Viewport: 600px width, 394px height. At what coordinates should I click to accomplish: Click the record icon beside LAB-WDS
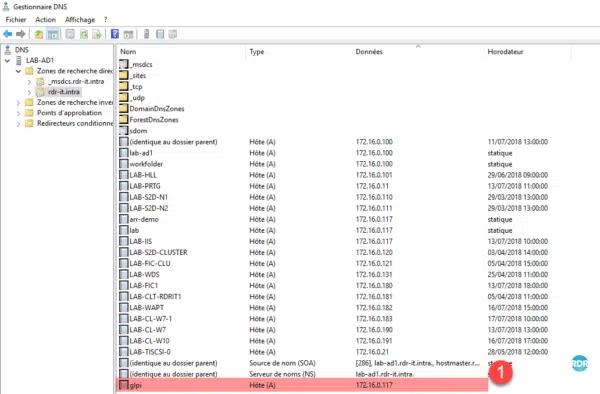[x=124, y=274]
